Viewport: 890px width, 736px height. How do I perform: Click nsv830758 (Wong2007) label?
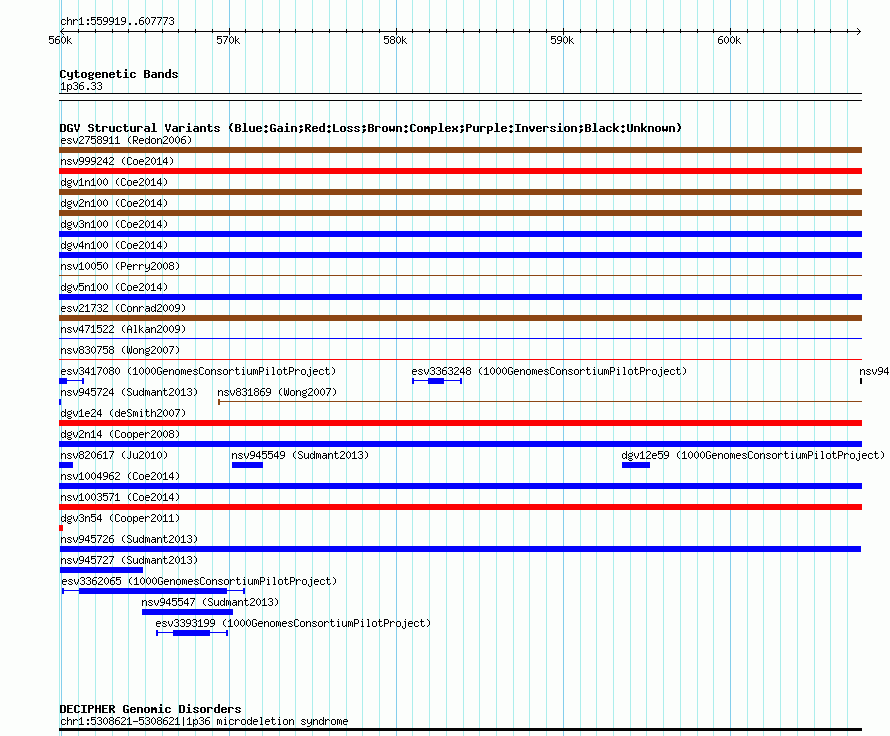tap(120, 350)
